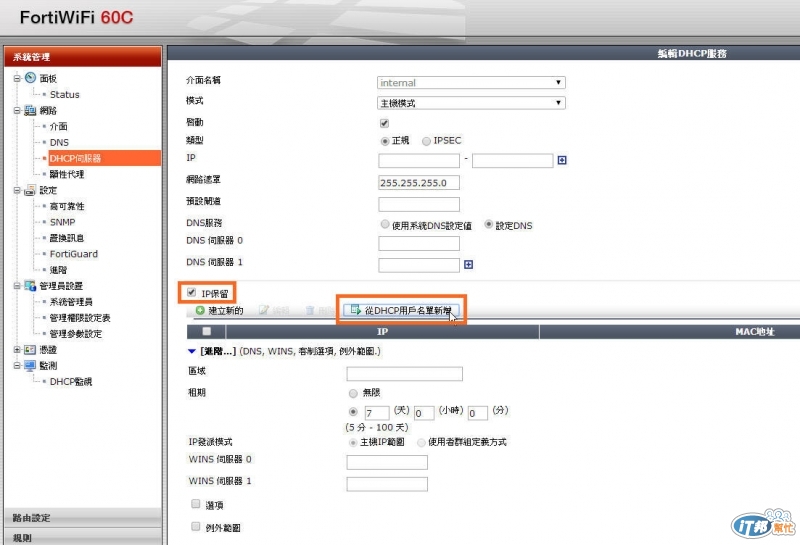Toggle the 例外範圍 checkbox
Screen dimensions: 800x545
click(x=195, y=526)
